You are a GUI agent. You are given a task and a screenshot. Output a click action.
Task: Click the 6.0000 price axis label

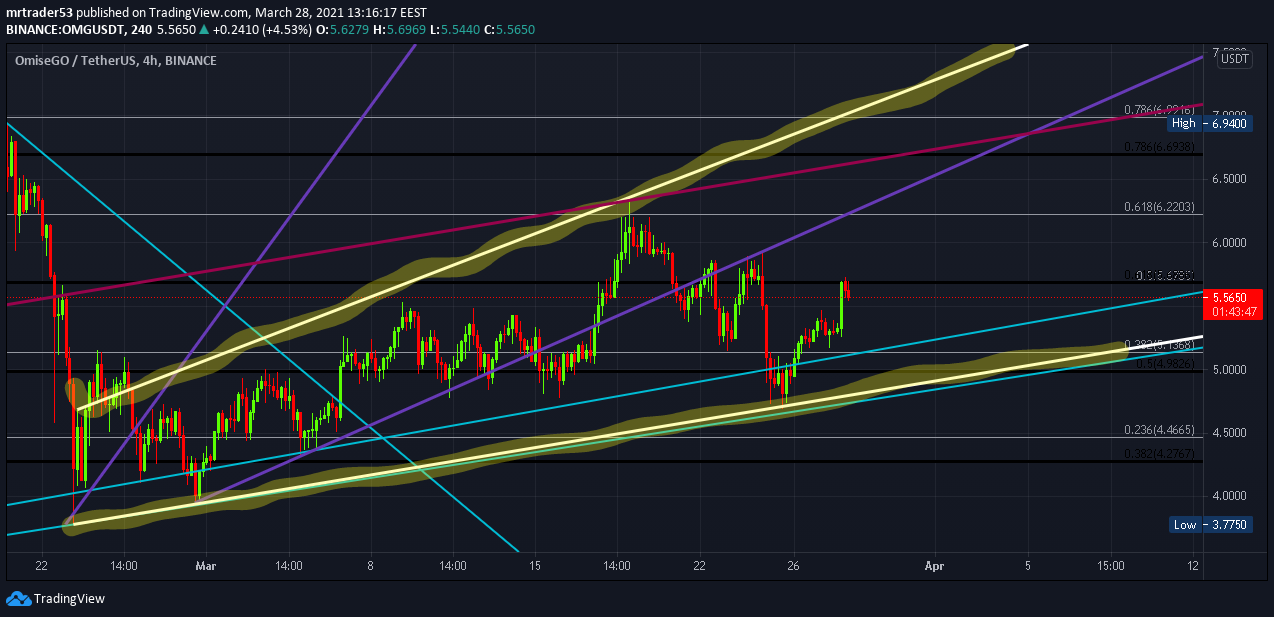(x=1229, y=242)
